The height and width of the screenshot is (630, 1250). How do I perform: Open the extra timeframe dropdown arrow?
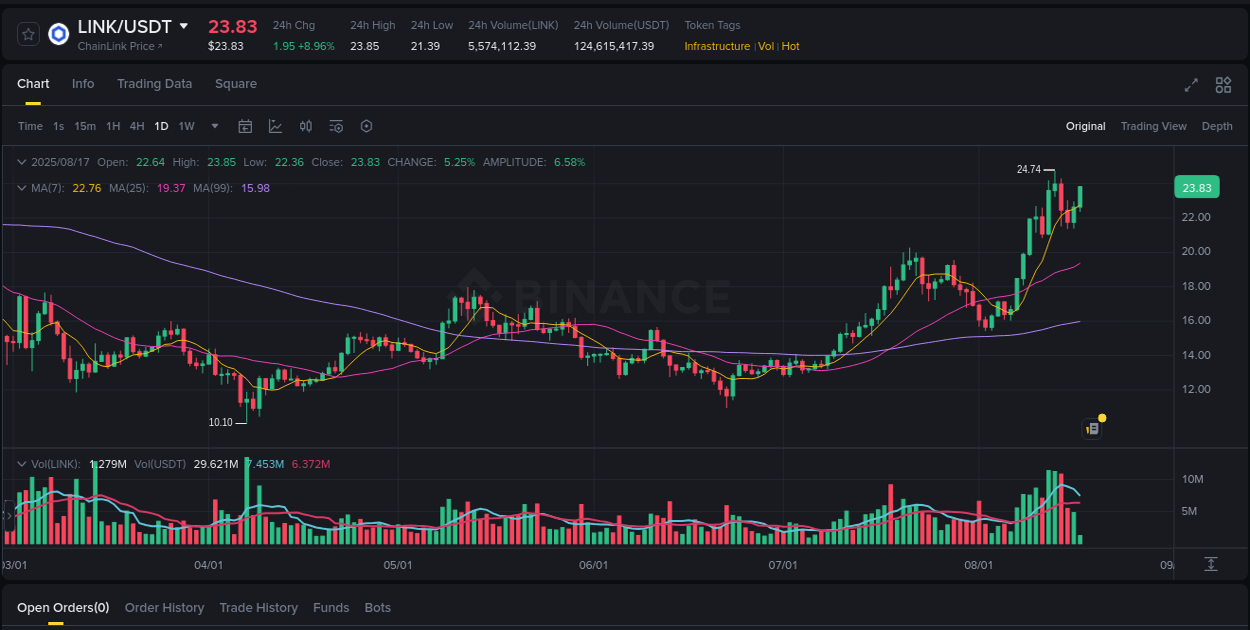[x=214, y=126]
